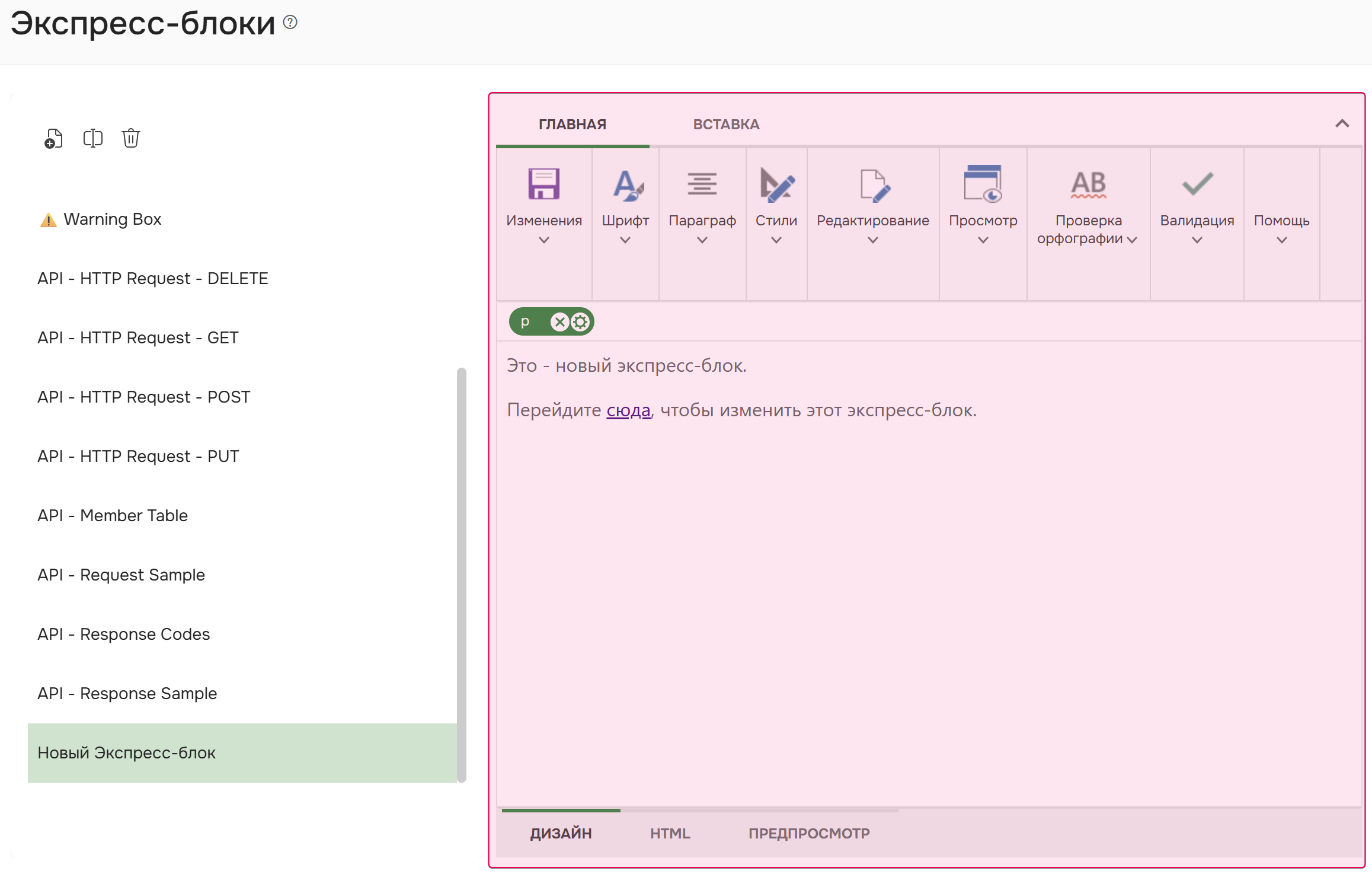The height and width of the screenshot is (877, 1372).
Task: Click the Проверка орфографии spellcheck icon
Action: point(1088,184)
